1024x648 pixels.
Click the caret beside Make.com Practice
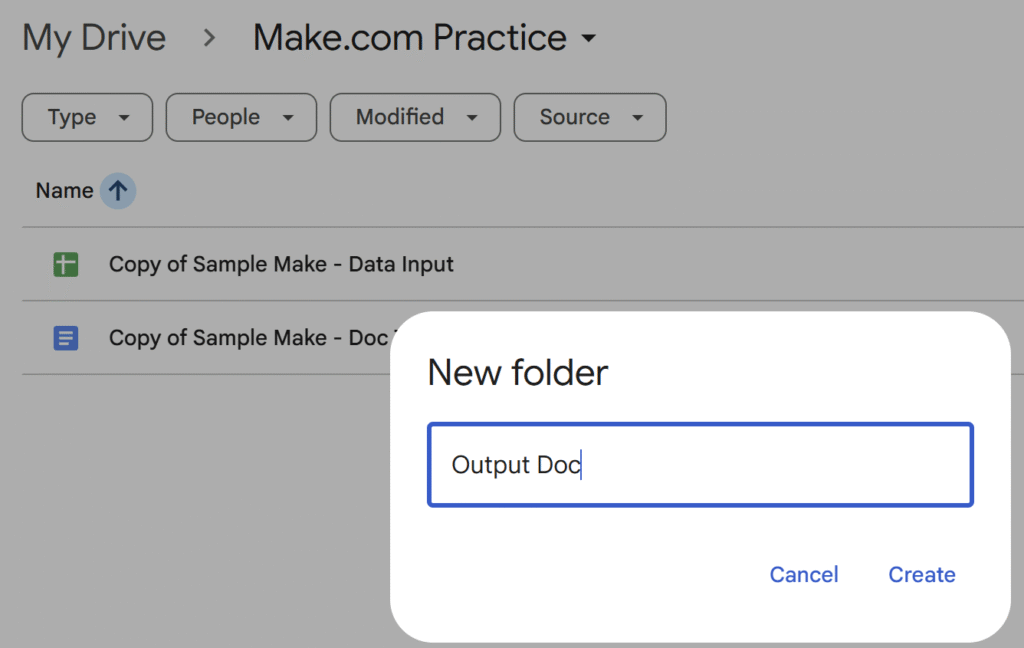tap(589, 39)
